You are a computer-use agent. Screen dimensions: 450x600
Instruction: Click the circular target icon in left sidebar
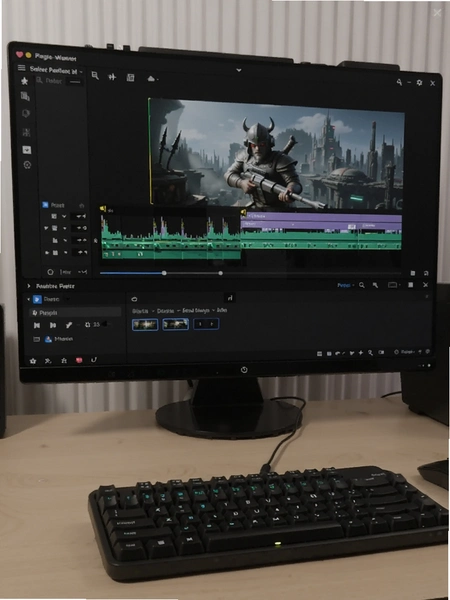(x=27, y=165)
